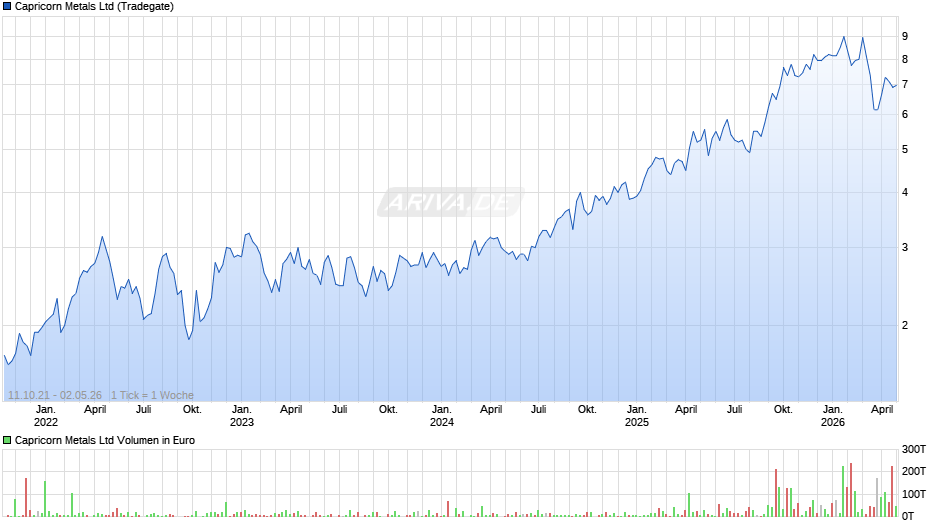This screenshot has width=940, height=526.
Task: Click the '1 Tick = 1 Woche' text
Action: 152,395
